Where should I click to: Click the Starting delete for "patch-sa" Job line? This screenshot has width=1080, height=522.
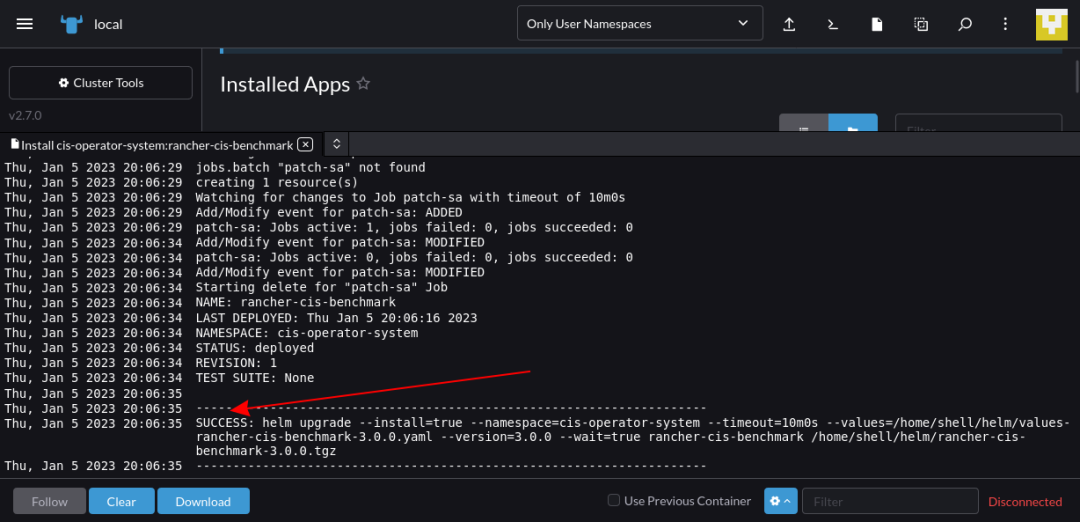[322, 287]
